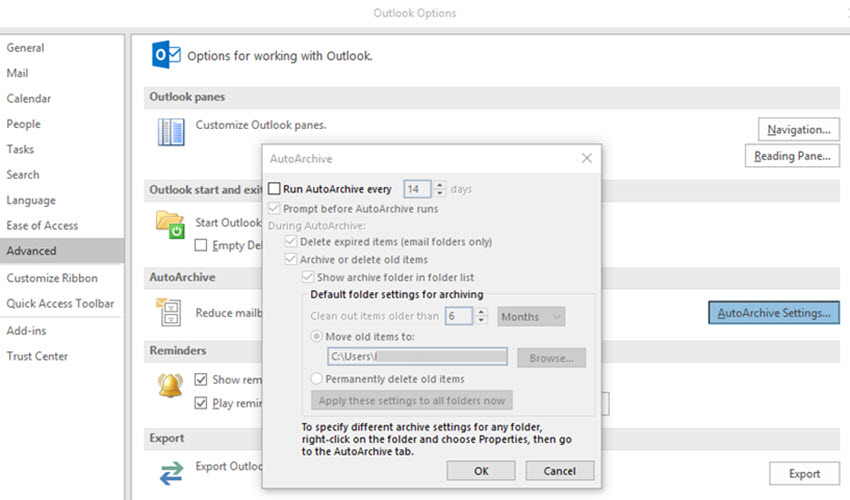Click the AutoArchive Settings... button
The height and width of the screenshot is (500, 850).
point(774,313)
